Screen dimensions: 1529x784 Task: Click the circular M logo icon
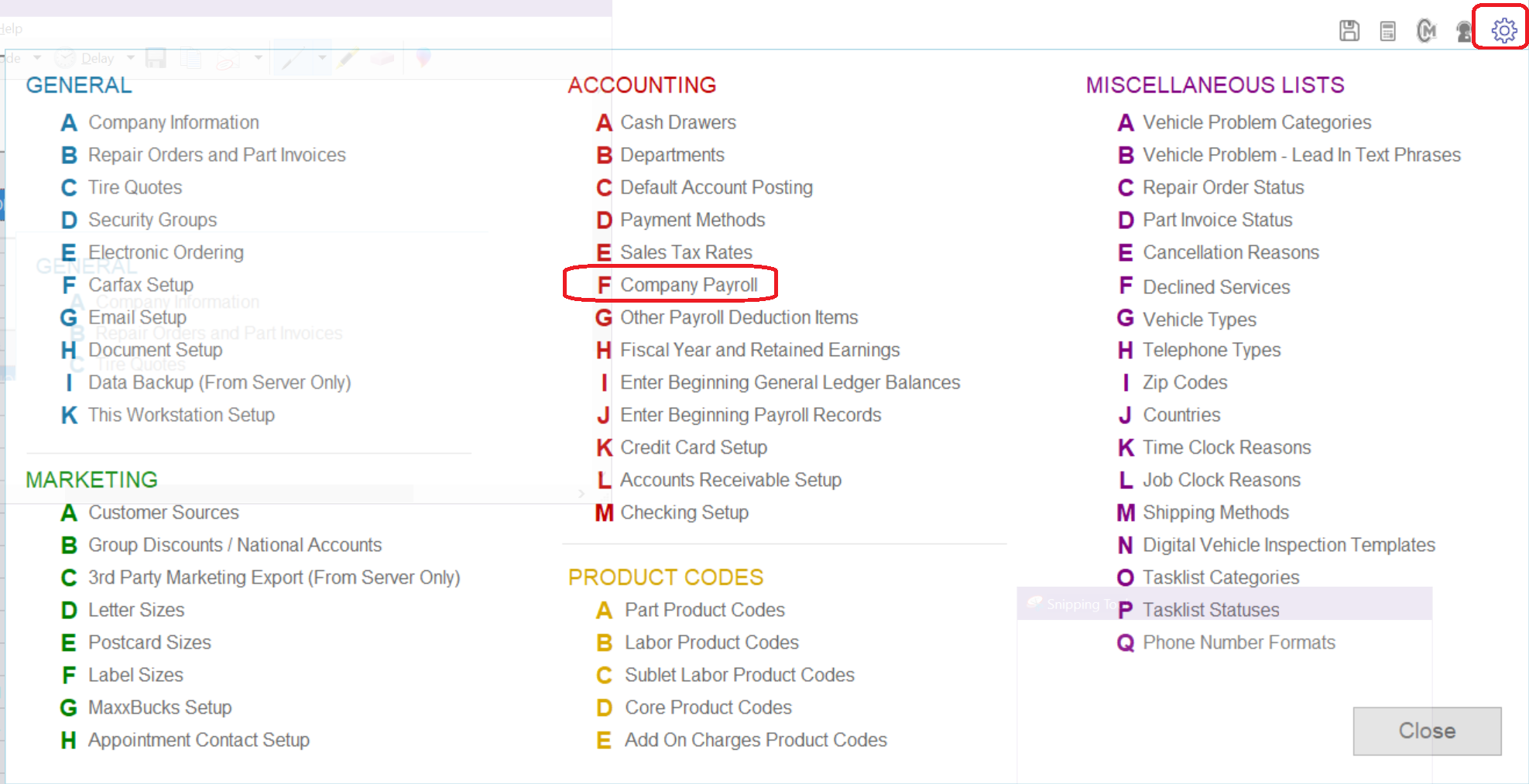point(1425,31)
